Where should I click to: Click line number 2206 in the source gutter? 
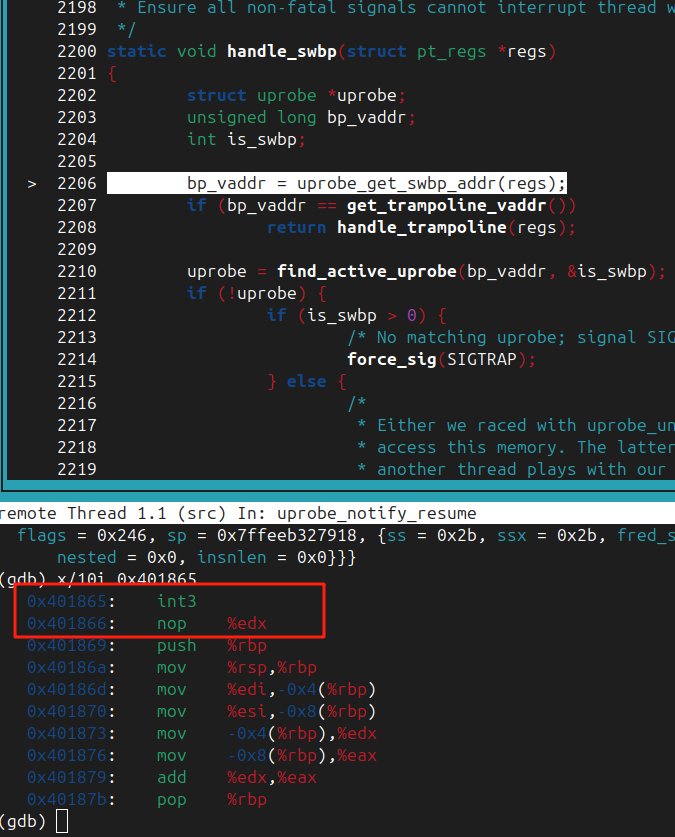[x=76, y=183]
